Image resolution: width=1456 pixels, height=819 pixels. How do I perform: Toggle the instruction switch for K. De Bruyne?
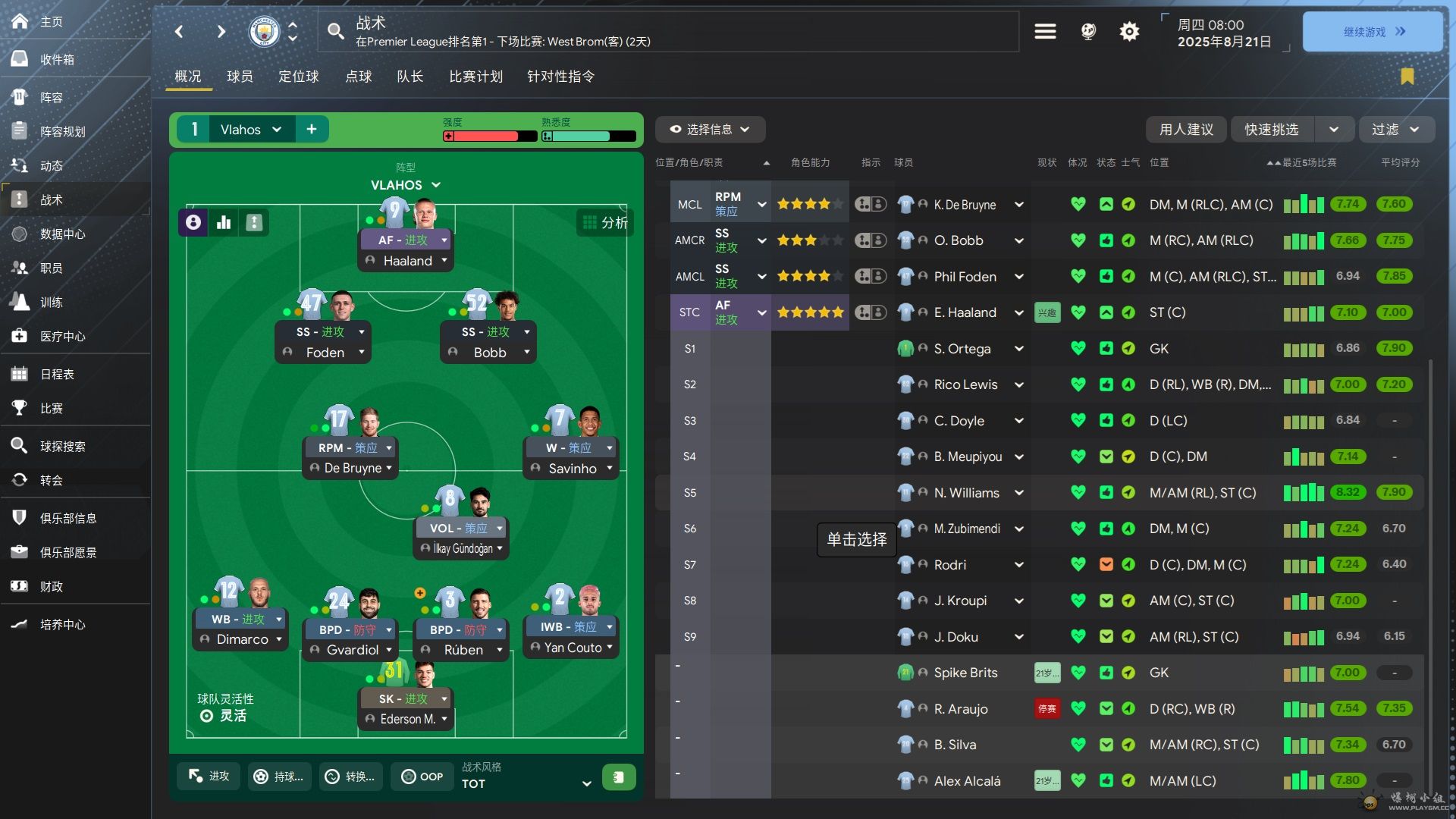(871, 204)
